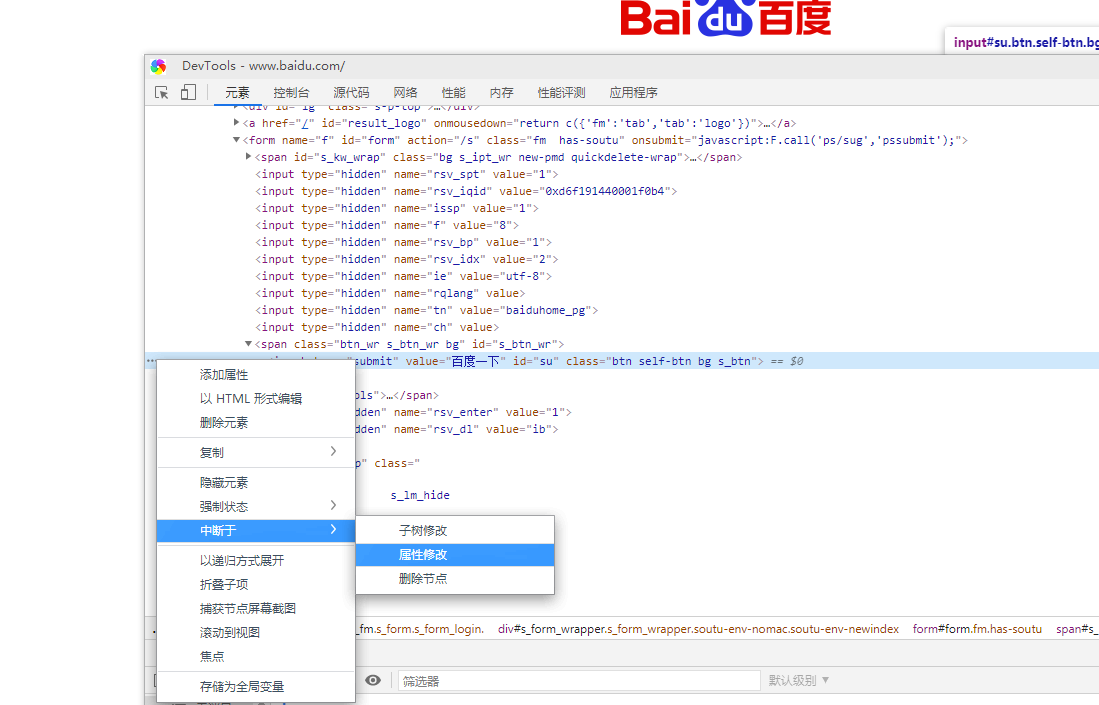Select breadcrumb form#form.fm.has-soutu
1099x705 pixels.
click(977, 629)
